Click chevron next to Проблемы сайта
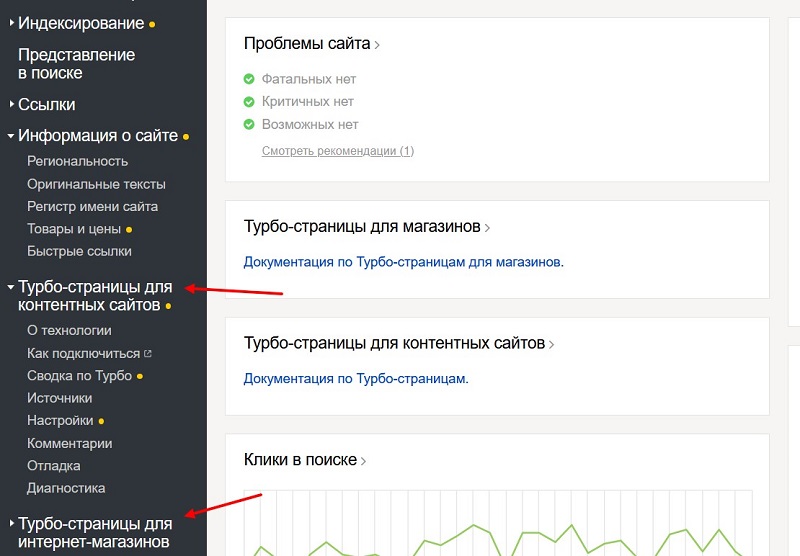 pos(377,45)
